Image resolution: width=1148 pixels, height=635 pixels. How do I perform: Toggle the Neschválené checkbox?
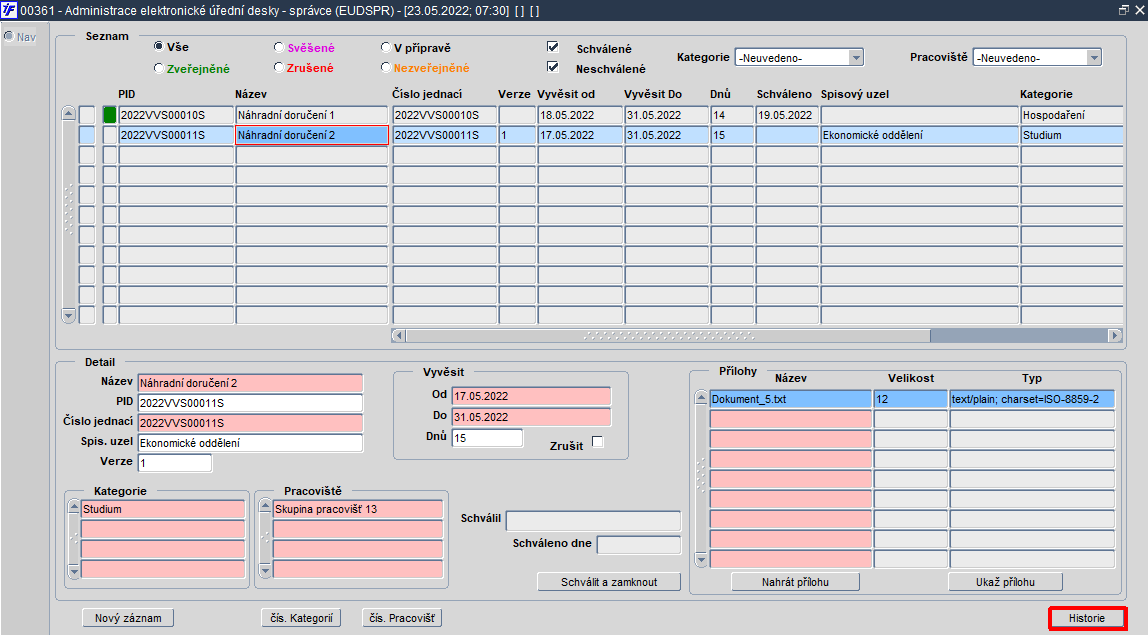(x=552, y=67)
